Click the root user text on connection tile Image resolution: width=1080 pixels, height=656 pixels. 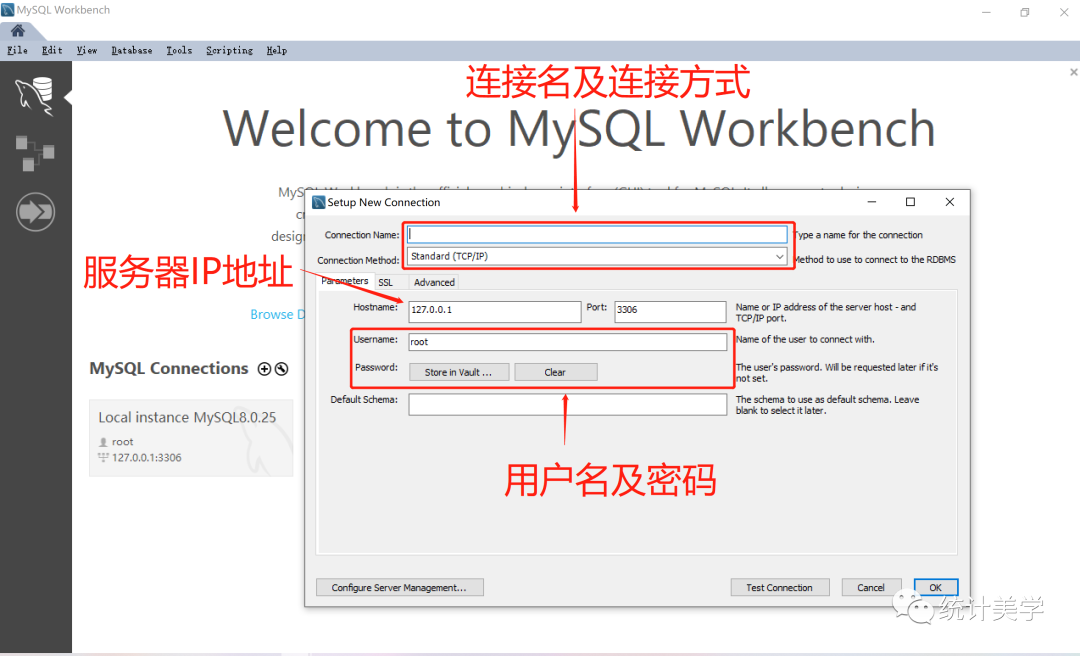(123, 442)
